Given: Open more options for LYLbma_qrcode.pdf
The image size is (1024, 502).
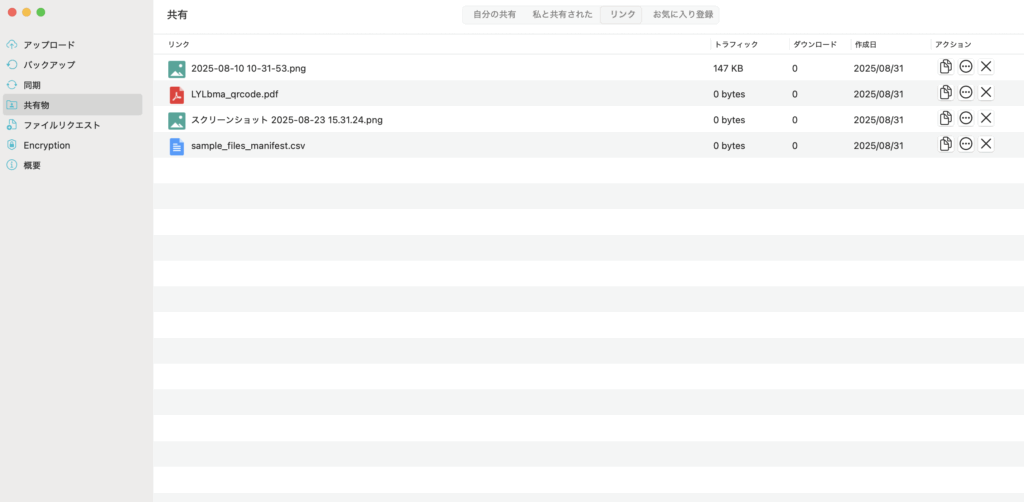Looking at the screenshot, I should pos(966,93).
